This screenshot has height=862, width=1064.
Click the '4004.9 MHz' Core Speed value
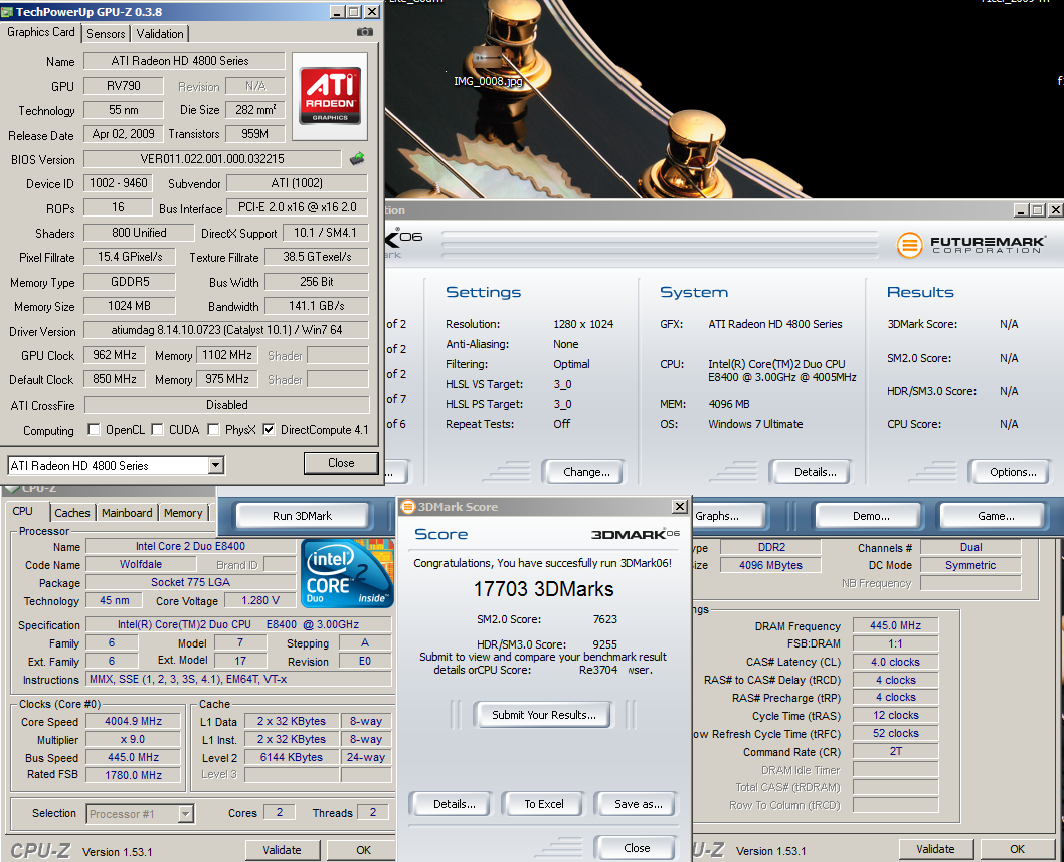(x=133, y=722)
